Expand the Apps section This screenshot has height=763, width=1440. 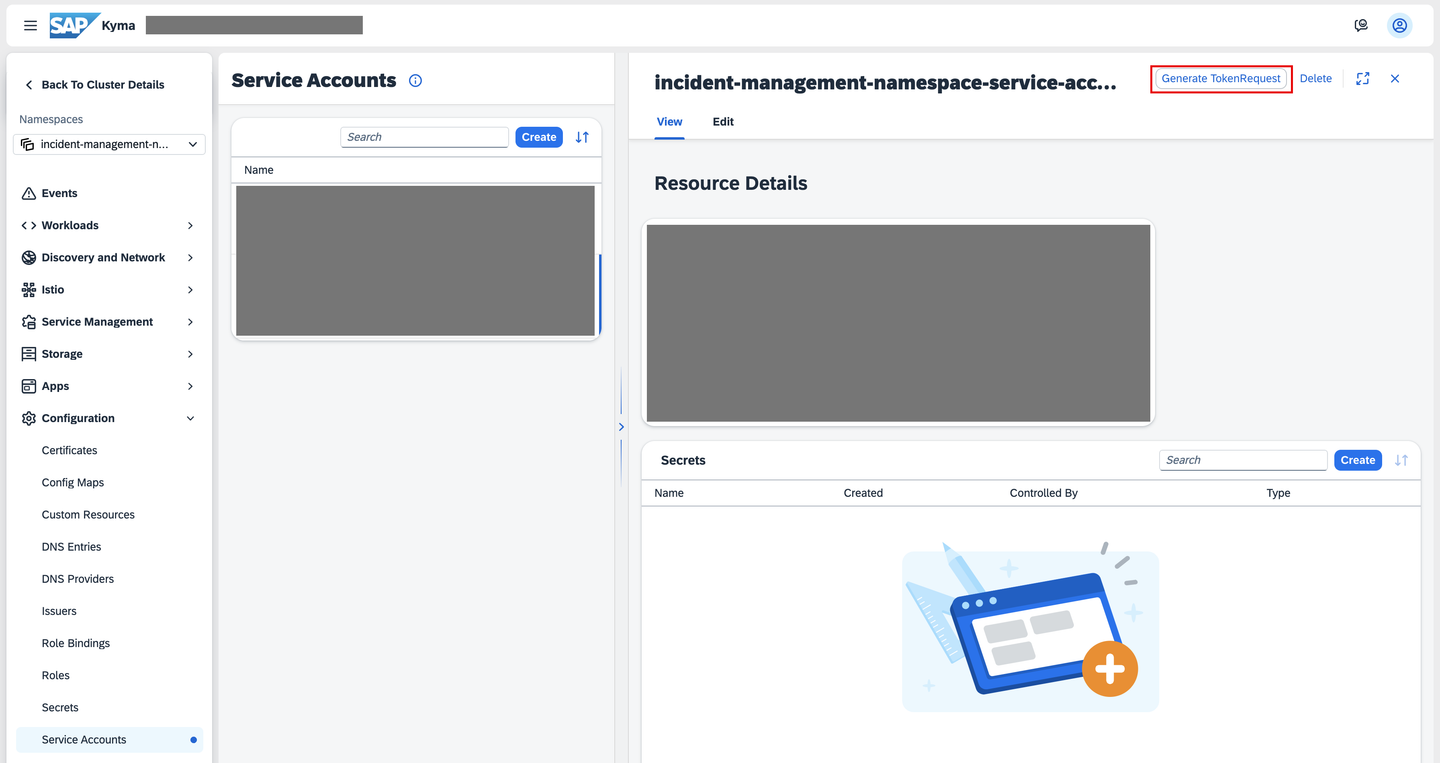[190, 386]
